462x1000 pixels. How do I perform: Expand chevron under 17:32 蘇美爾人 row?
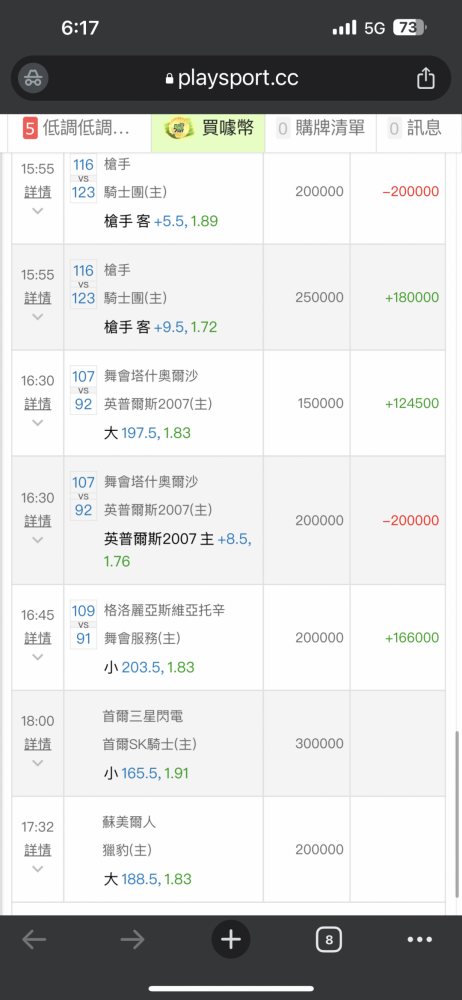click(x=38, y=869)
